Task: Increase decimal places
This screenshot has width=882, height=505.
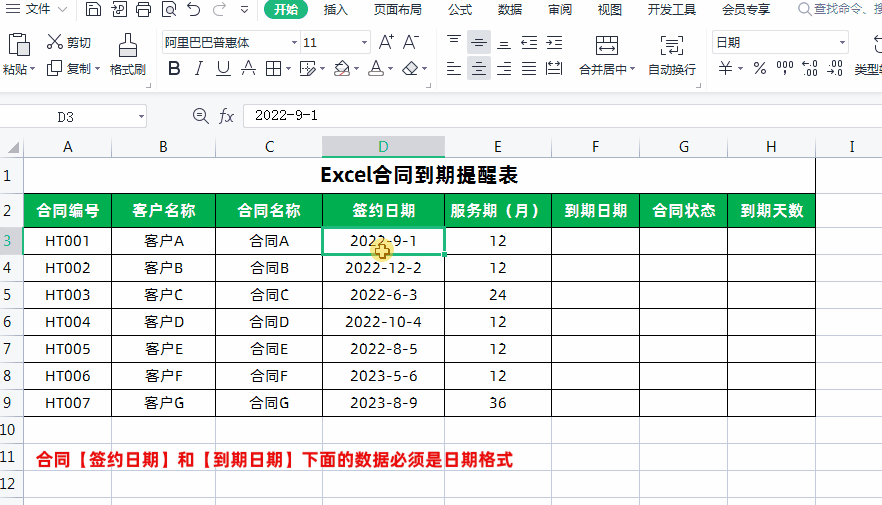Action: [810, 69]
